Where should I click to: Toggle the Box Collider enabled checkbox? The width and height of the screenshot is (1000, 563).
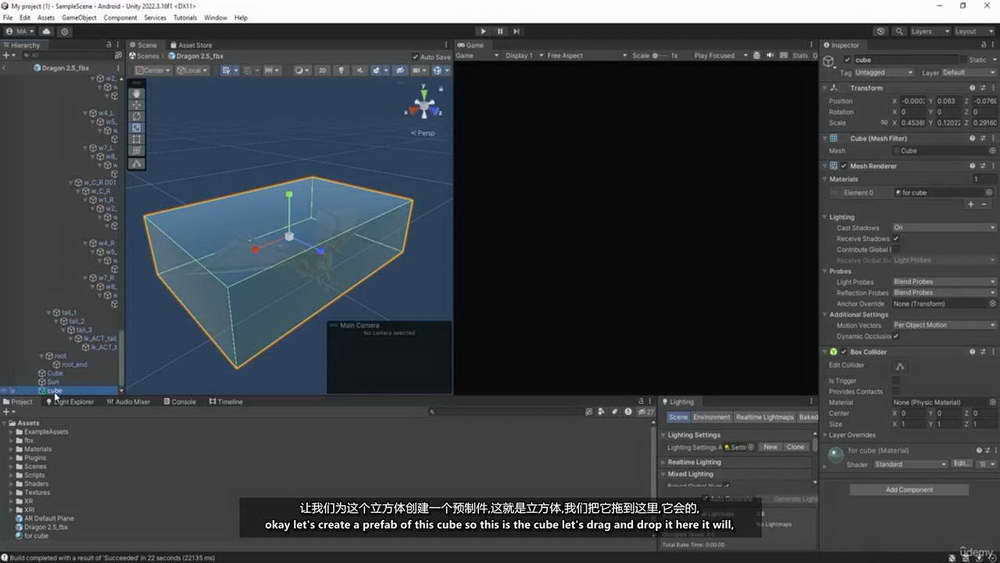tap(844, 352)
